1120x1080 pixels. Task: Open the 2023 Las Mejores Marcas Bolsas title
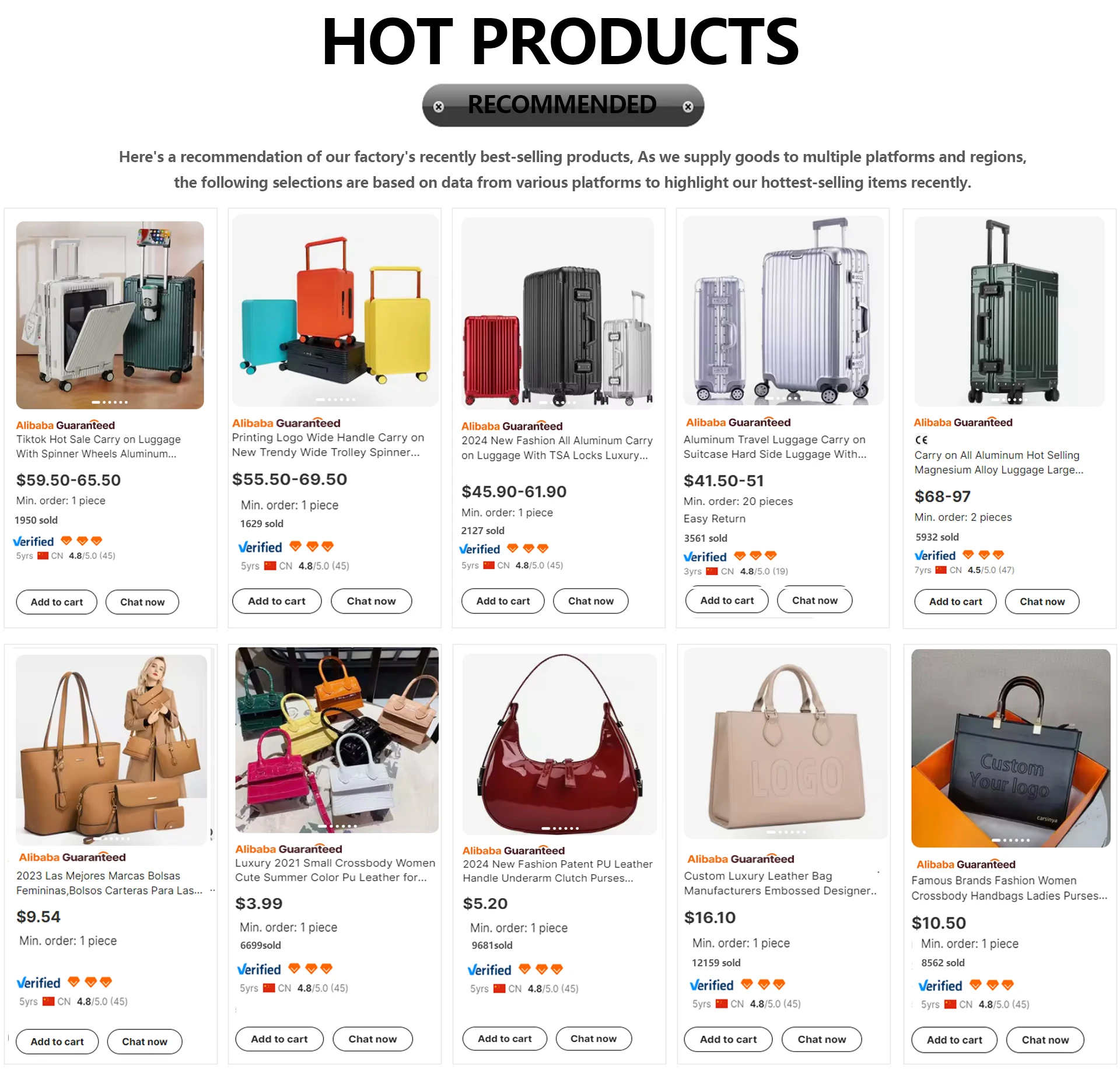tap(109, 883)
